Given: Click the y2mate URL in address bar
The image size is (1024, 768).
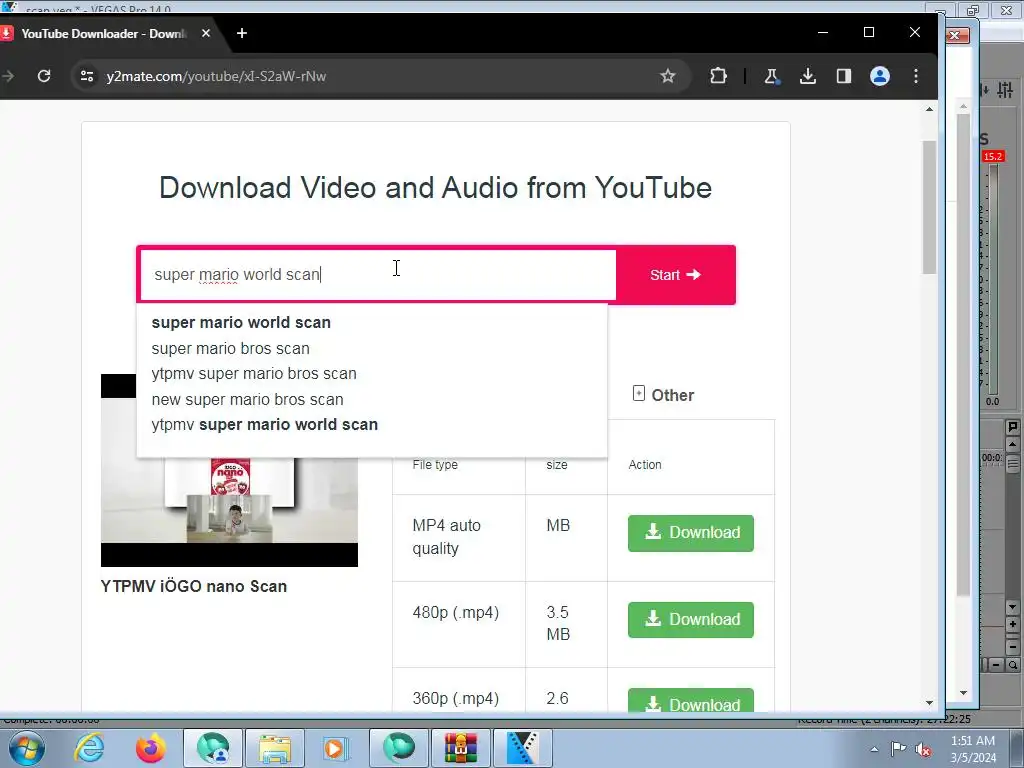Looking at the screenshot, I should (x=216, y=76).
